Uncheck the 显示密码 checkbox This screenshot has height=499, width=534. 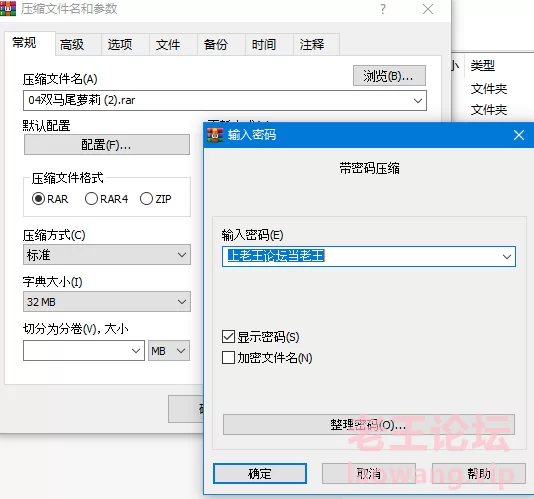click(228, 337)
